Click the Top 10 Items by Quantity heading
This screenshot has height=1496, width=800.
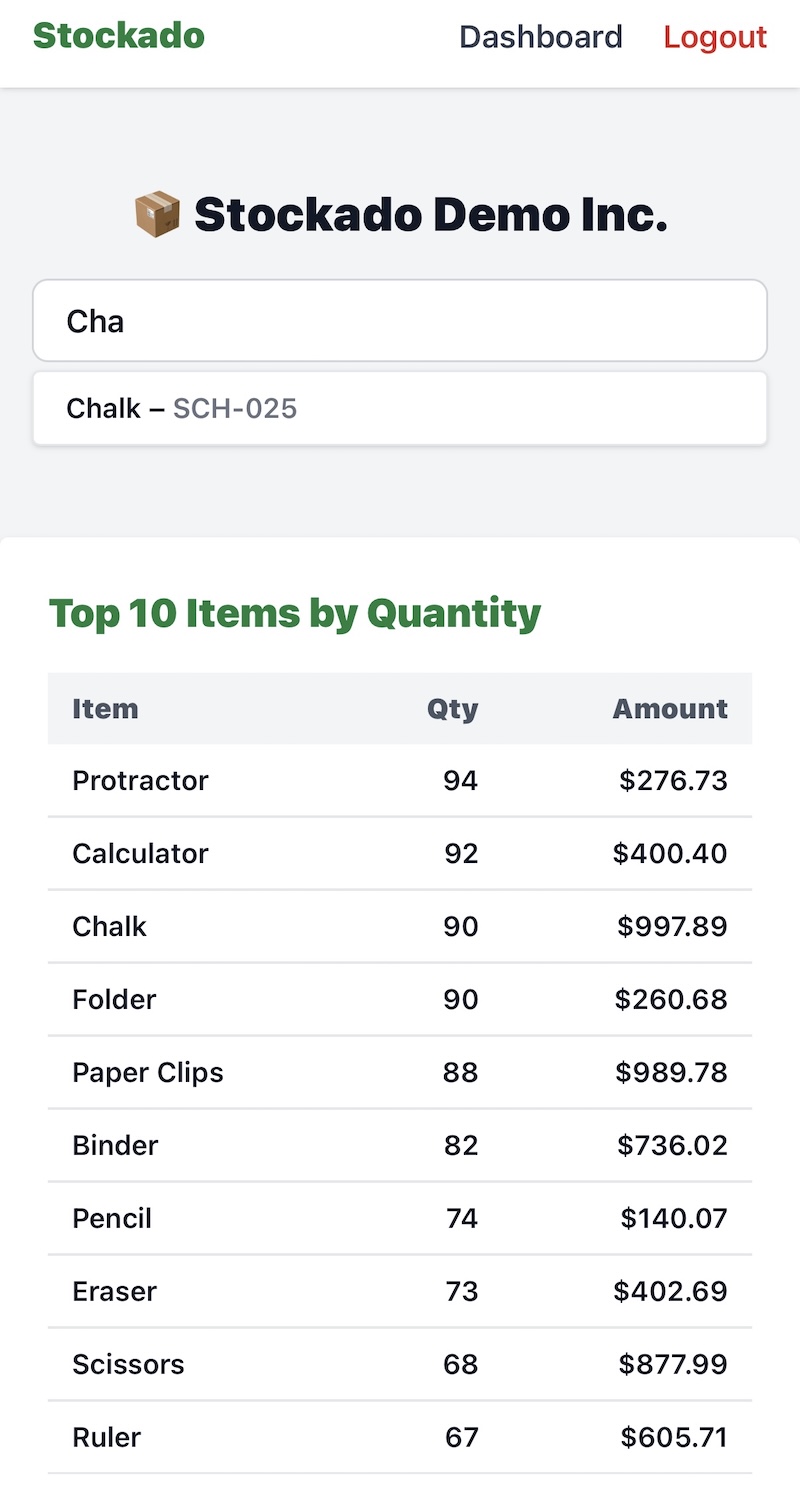tap(295, 614)
